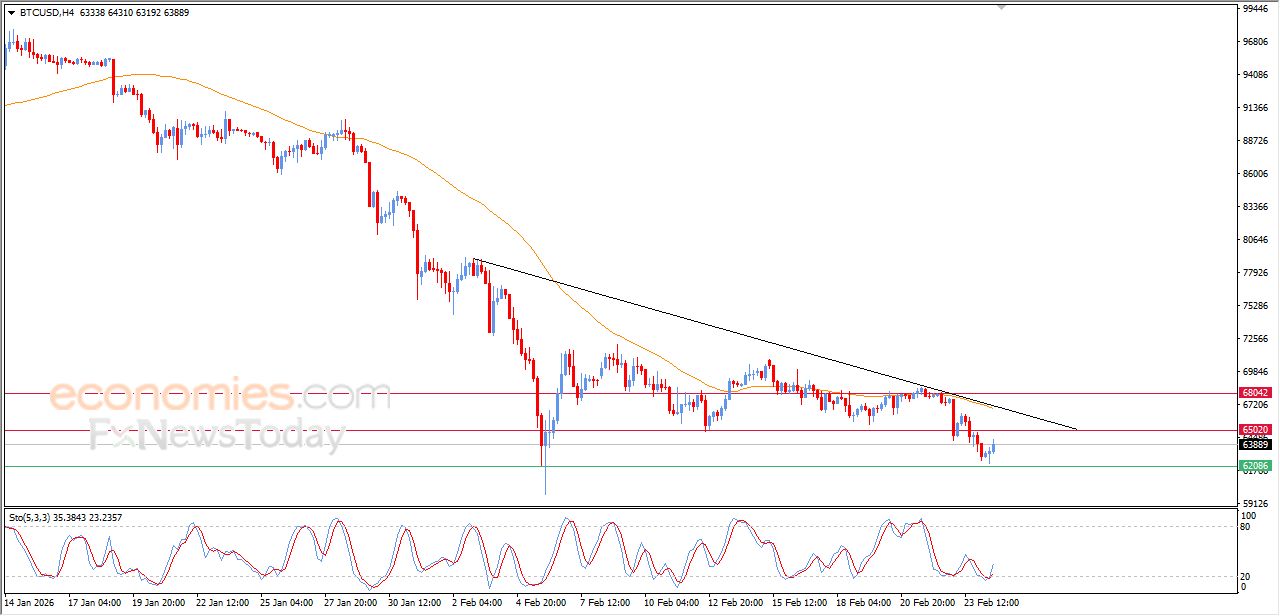Click the 68042 red price label

click(x=1254, y=394)
